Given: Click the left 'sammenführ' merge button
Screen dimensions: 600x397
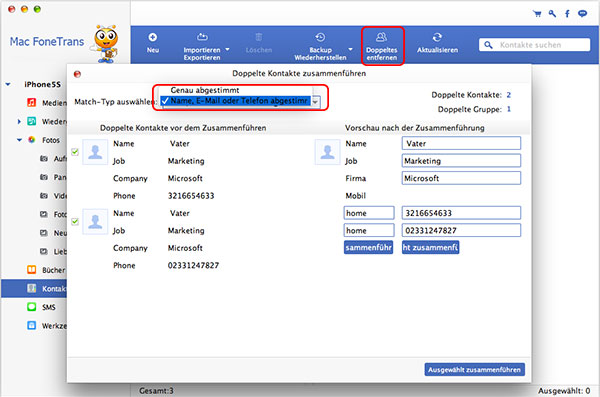Looking at the screenshot, I should pyautogui.click(x=368, y=248).
